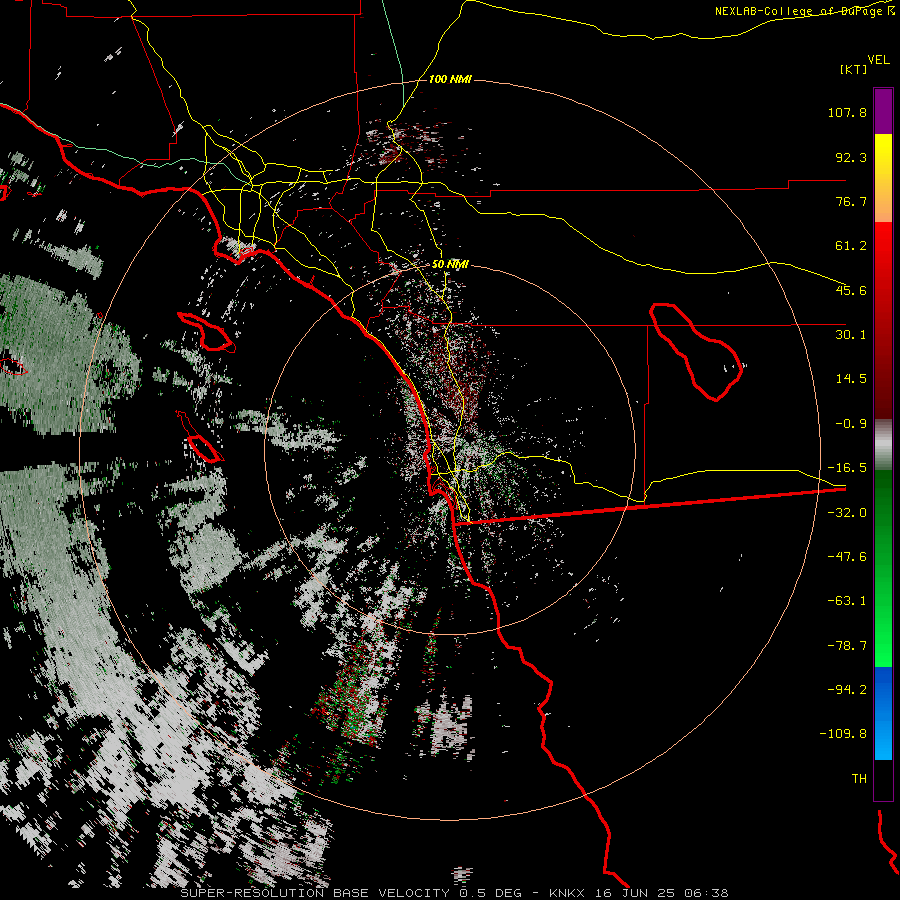Screen dimensions: 900x900
Task: Click the 76.7 velocity scale value
Action: pos(851,201)
